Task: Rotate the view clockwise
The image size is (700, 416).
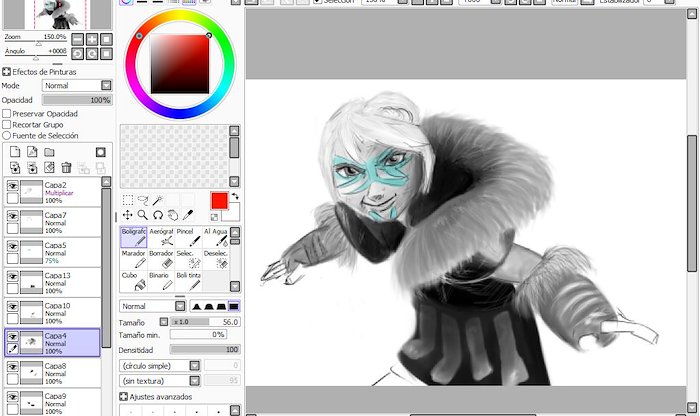Action: click(92, 54)
